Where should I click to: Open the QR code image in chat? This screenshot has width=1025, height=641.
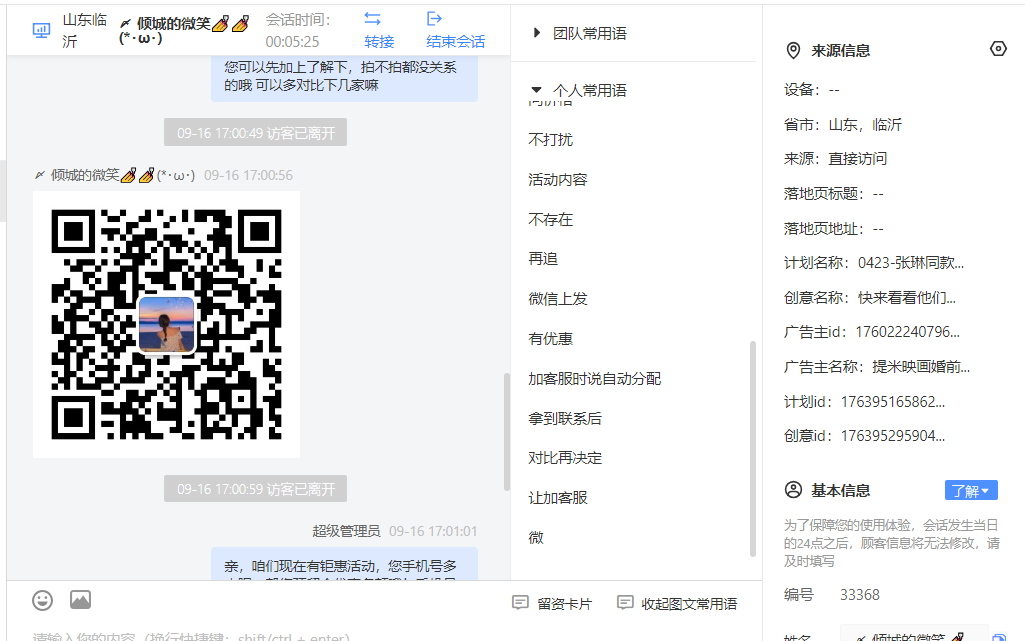pos(166,325)
